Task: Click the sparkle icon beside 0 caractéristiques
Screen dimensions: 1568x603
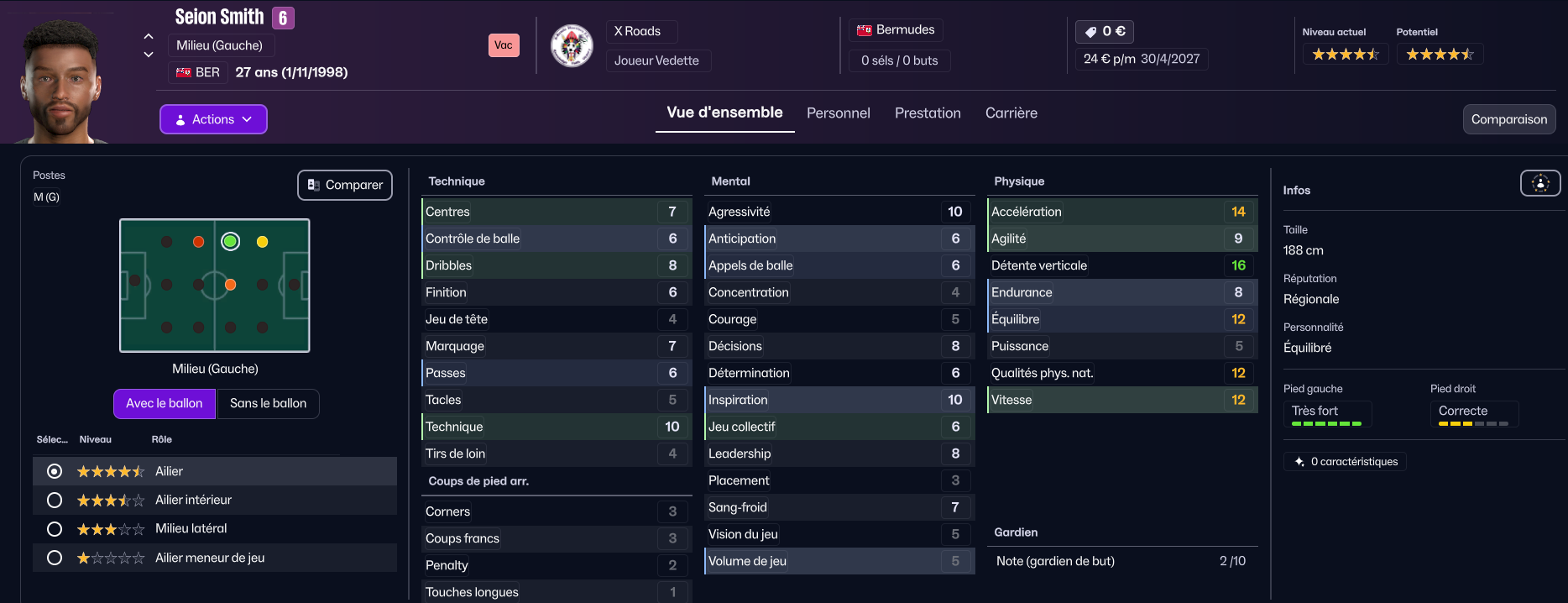Action: point(1299,462)
